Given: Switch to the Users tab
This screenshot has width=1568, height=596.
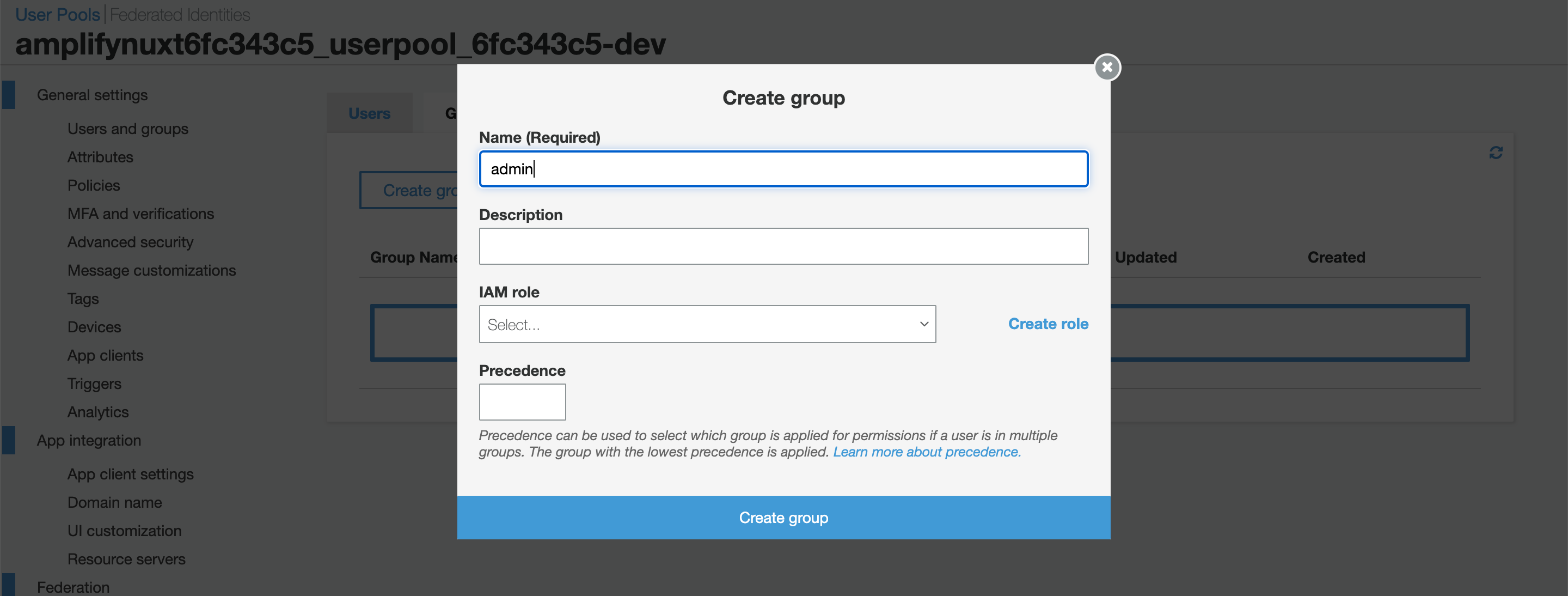Looking at the screenshot, I should point(370,113).
